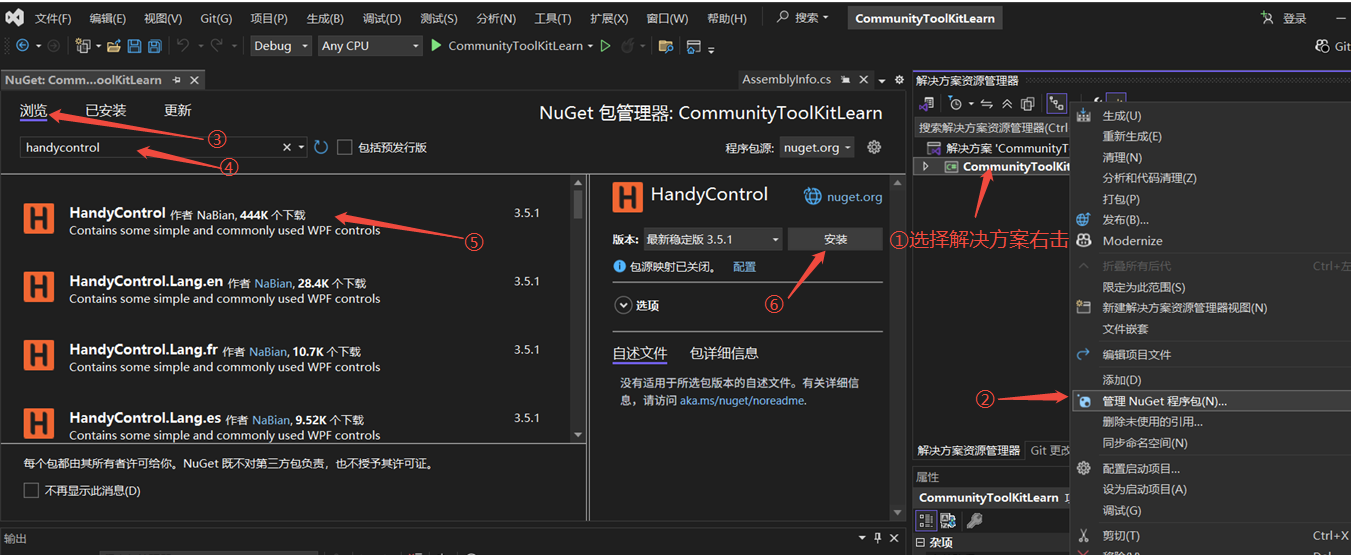Refresh the NuGet package search results
1351x555 pixels.
(x=321, y=147)
